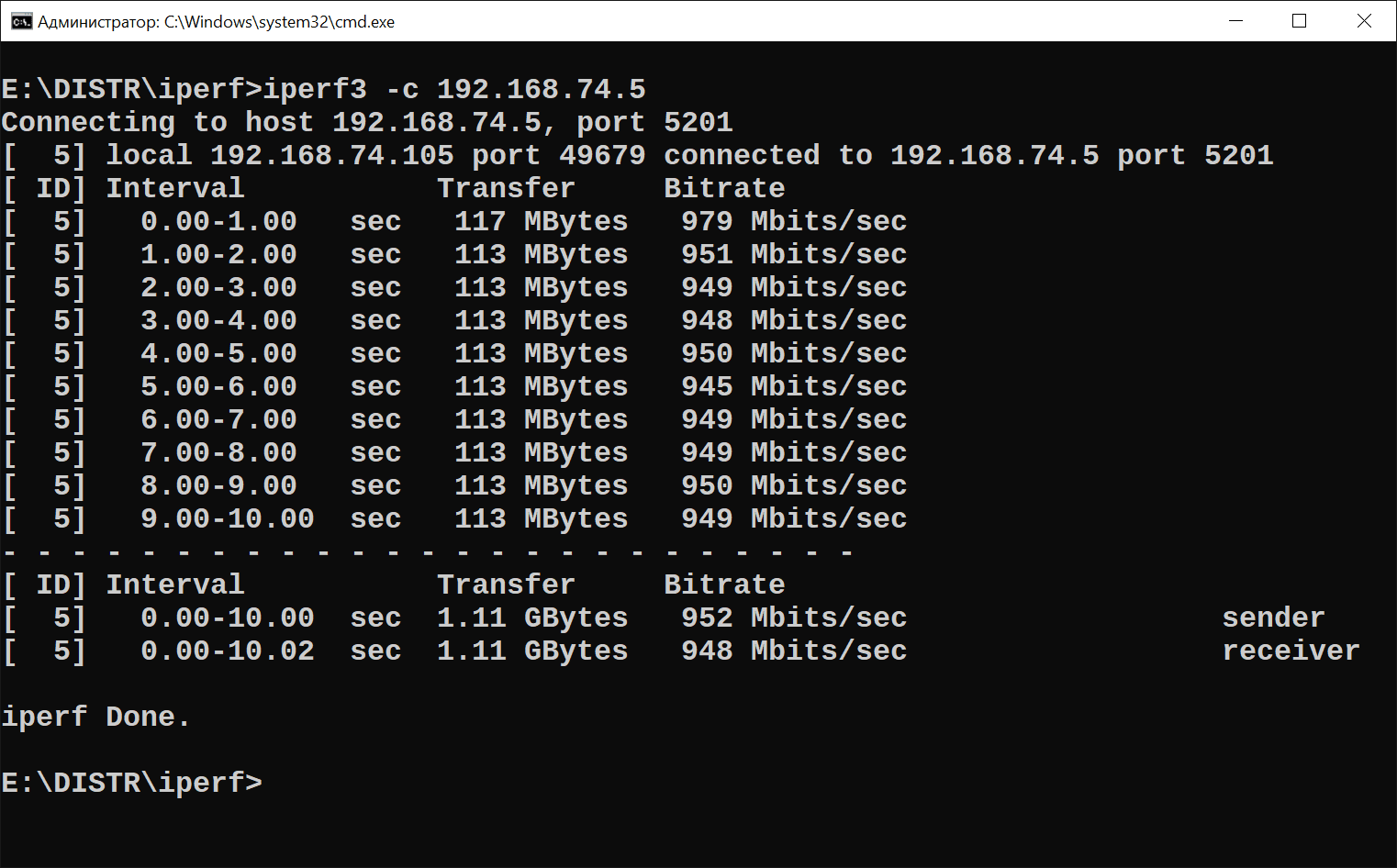Click the command line 'iperf3 -c 192.168.74.5'

(x=454, y=89)
